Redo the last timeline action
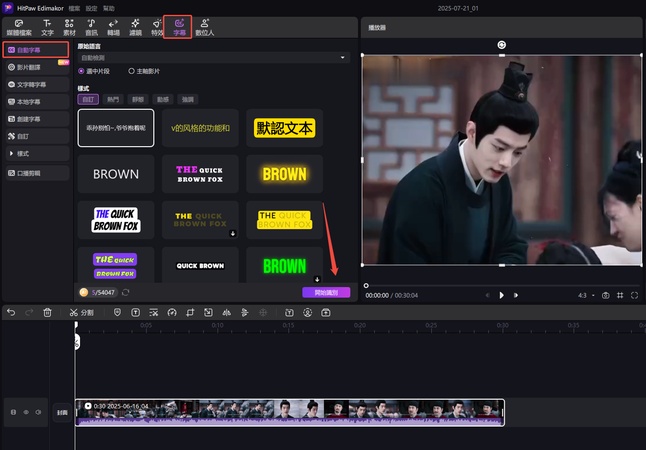Viewport: 646px width, 450px height. (29, 312)
